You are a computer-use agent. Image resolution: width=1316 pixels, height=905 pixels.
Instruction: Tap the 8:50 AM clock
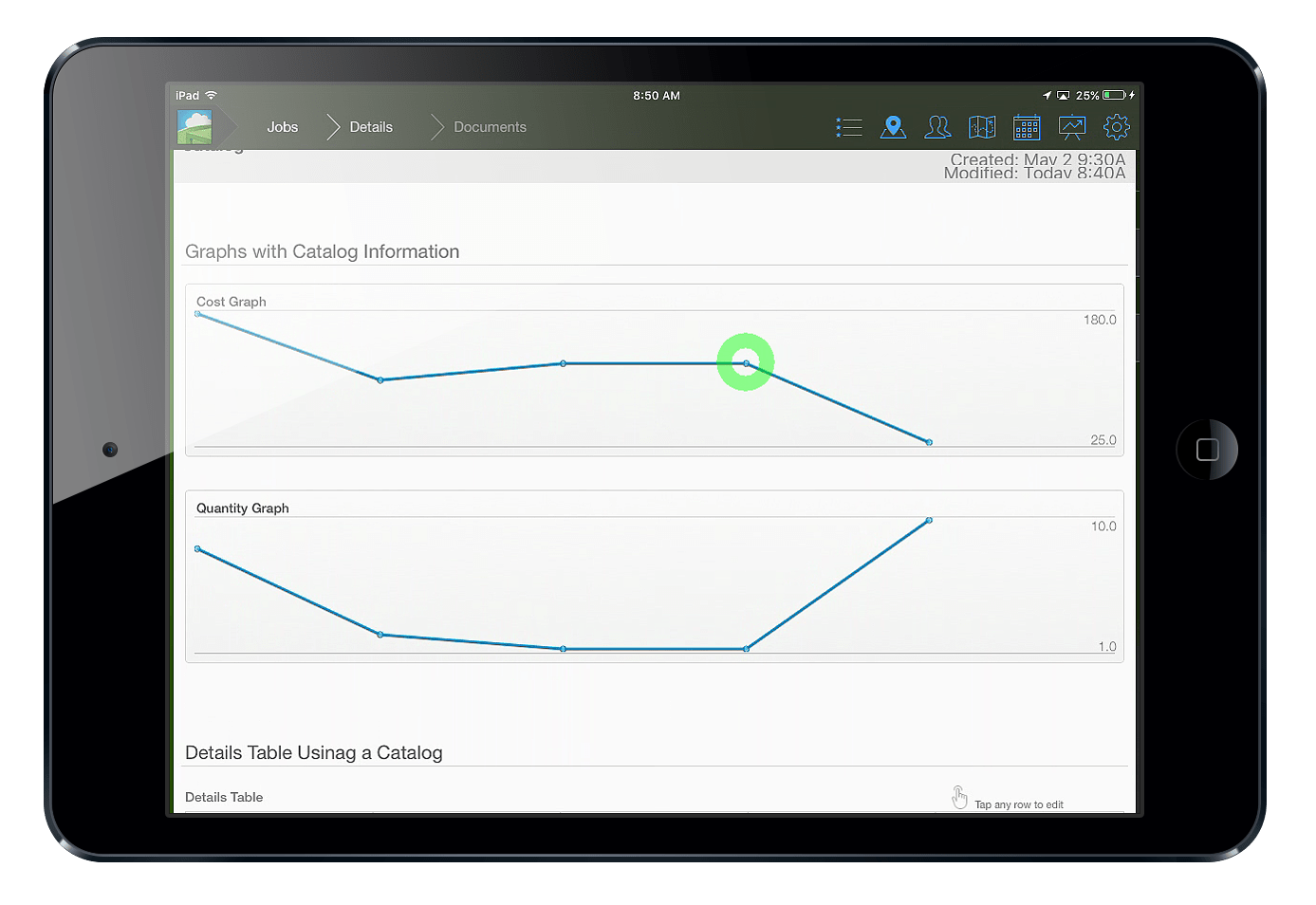coord(657,96)
